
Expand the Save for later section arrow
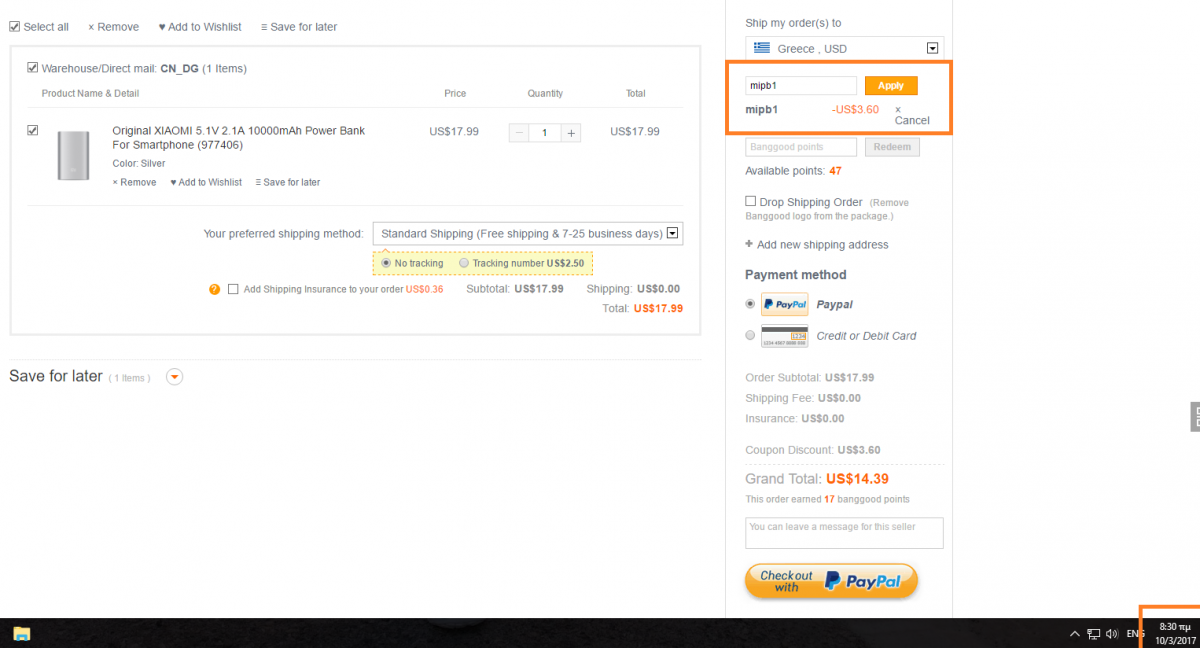click(175, 377)
